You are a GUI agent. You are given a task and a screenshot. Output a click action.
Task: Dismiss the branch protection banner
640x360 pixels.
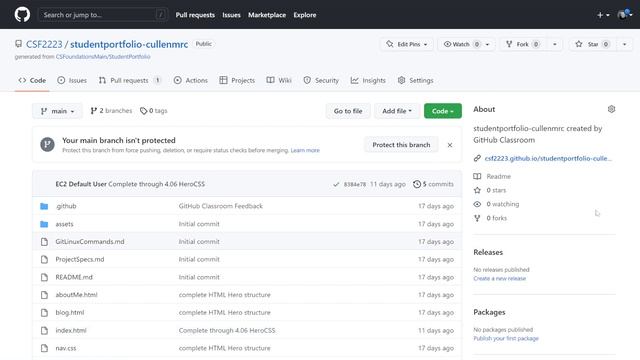(450, 145)
